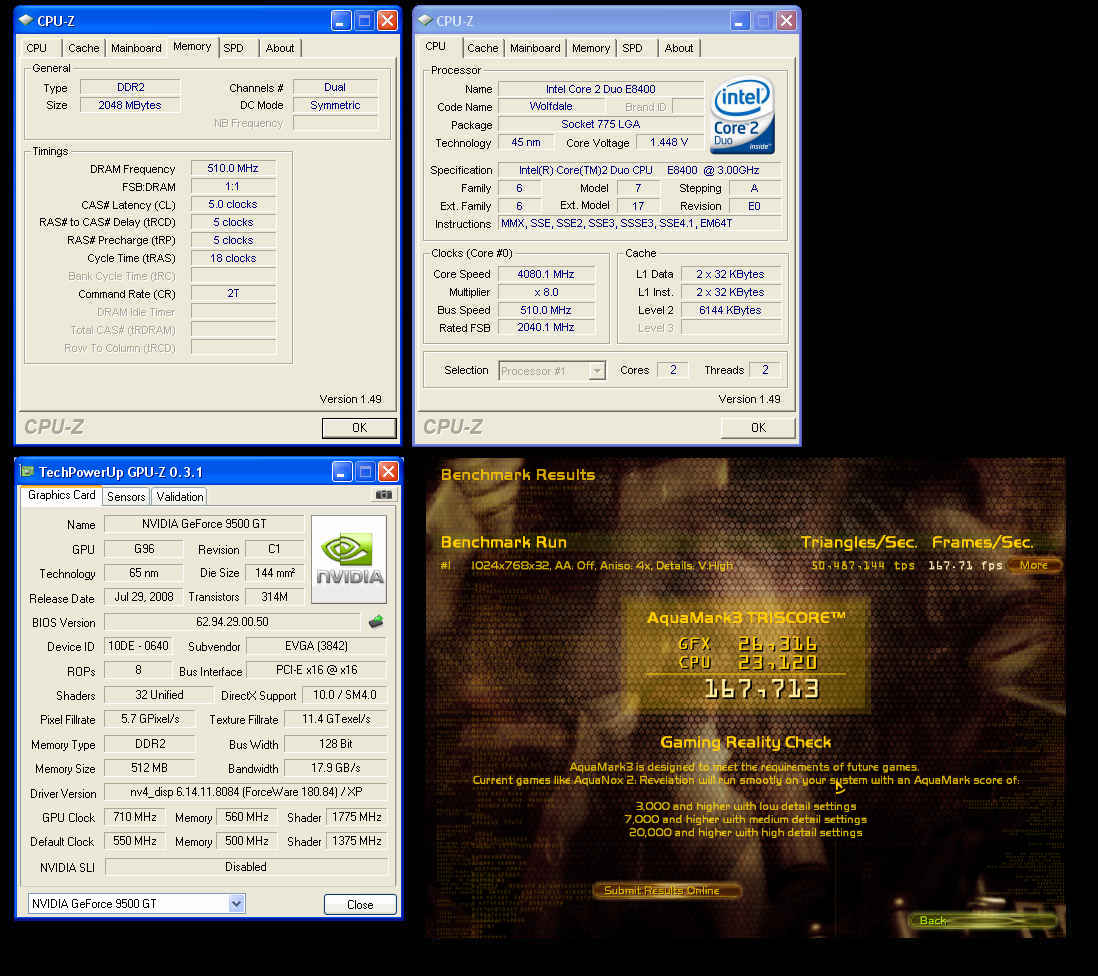Click GPU-Z title bar app icon
This screenshot has height=976, width=1098.
[27, 471]
